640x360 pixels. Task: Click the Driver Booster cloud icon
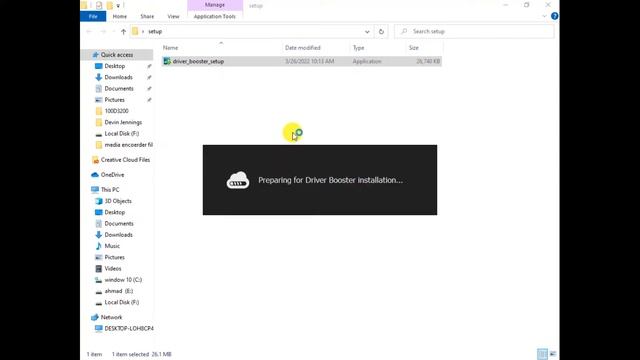click(x=238, y=180)
